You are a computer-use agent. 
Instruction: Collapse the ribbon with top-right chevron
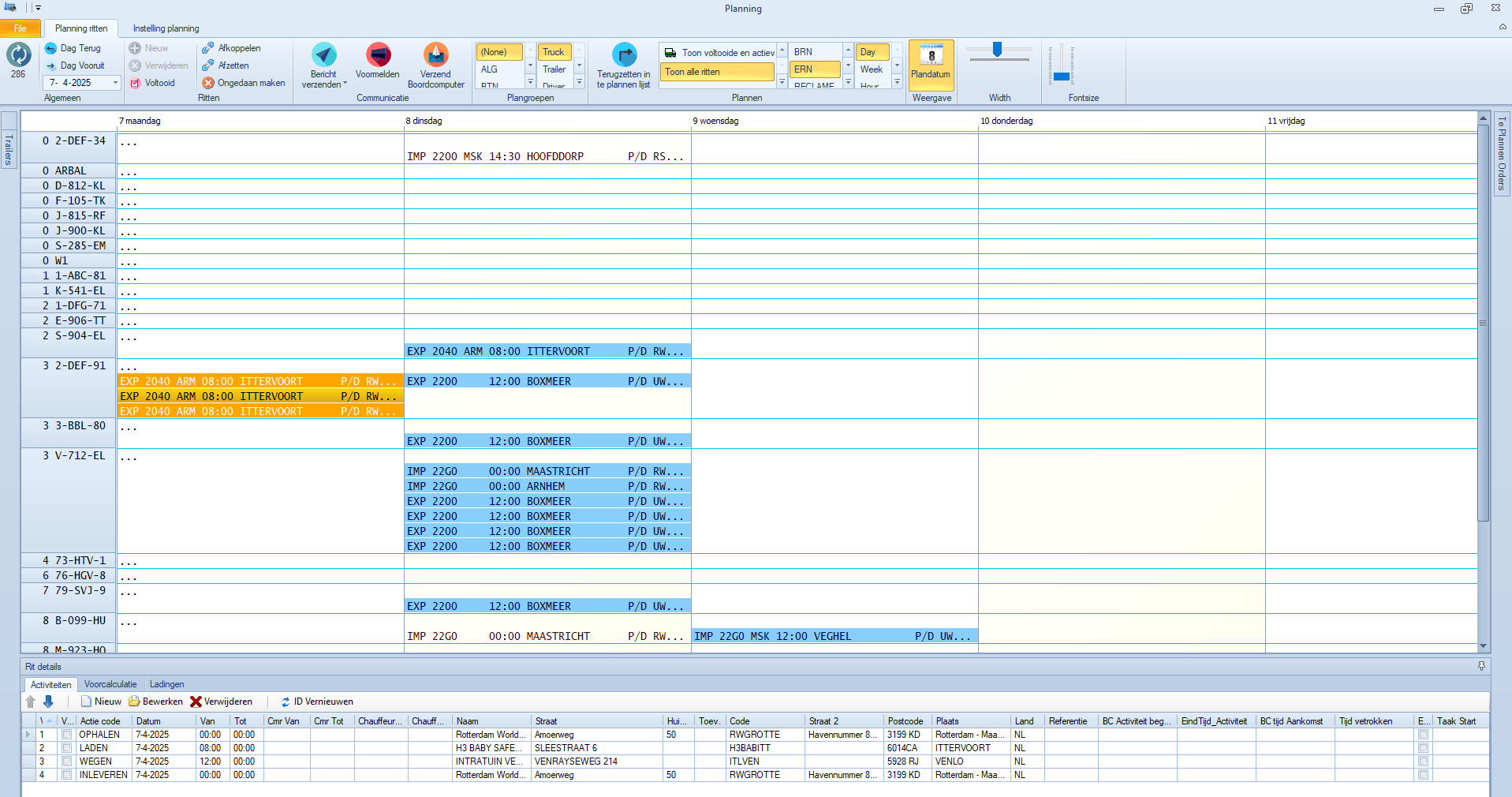(1502, 28)
